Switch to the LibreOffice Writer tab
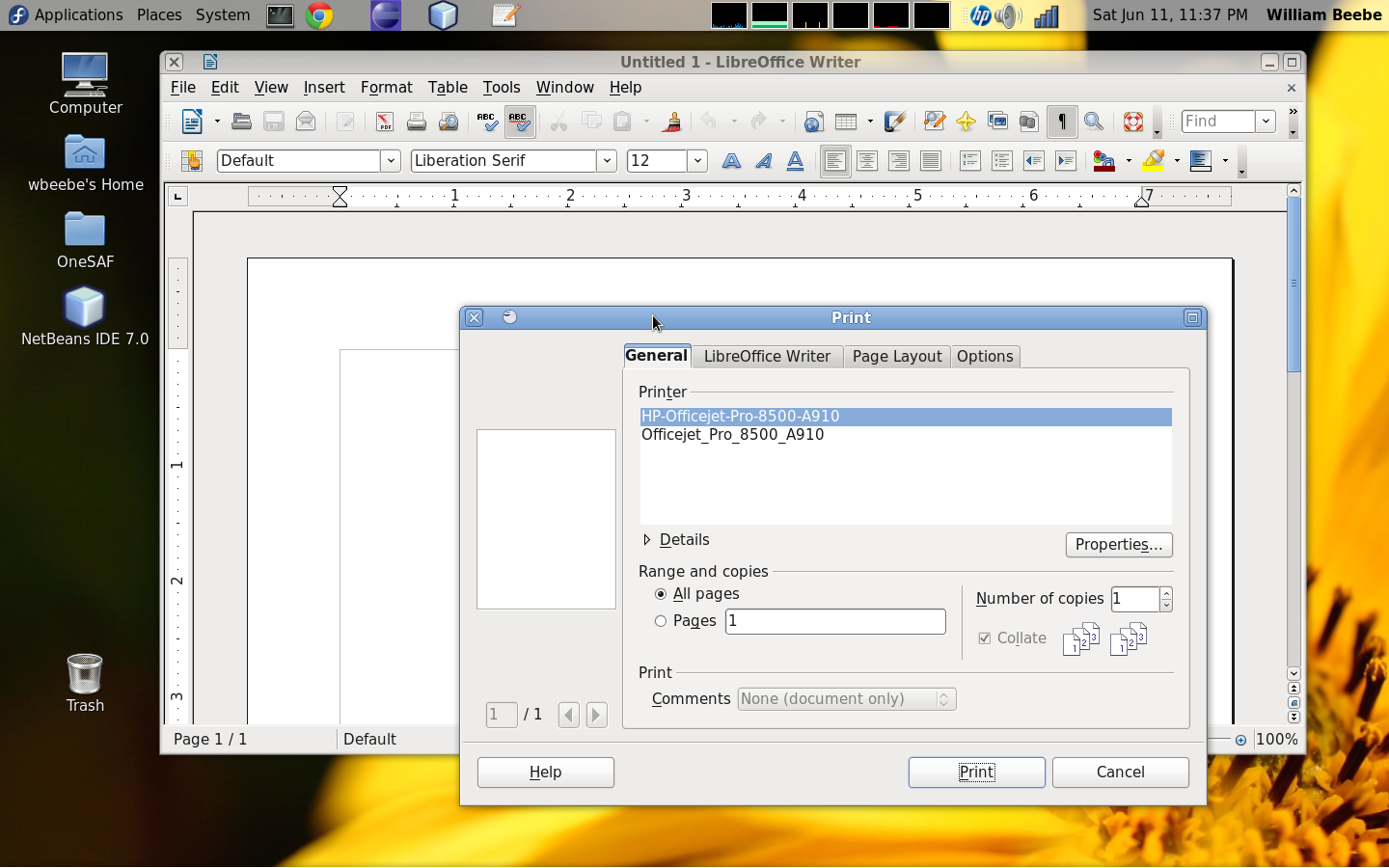Viewport: 1389px width, 868px height. (x=767, y=357)
